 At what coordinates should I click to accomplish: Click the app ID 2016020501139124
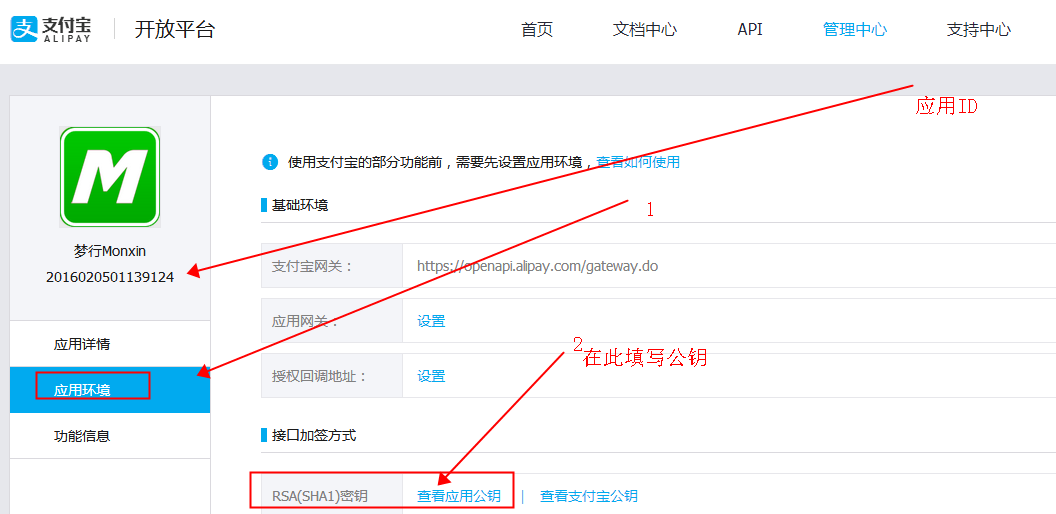tap(110, 277)
